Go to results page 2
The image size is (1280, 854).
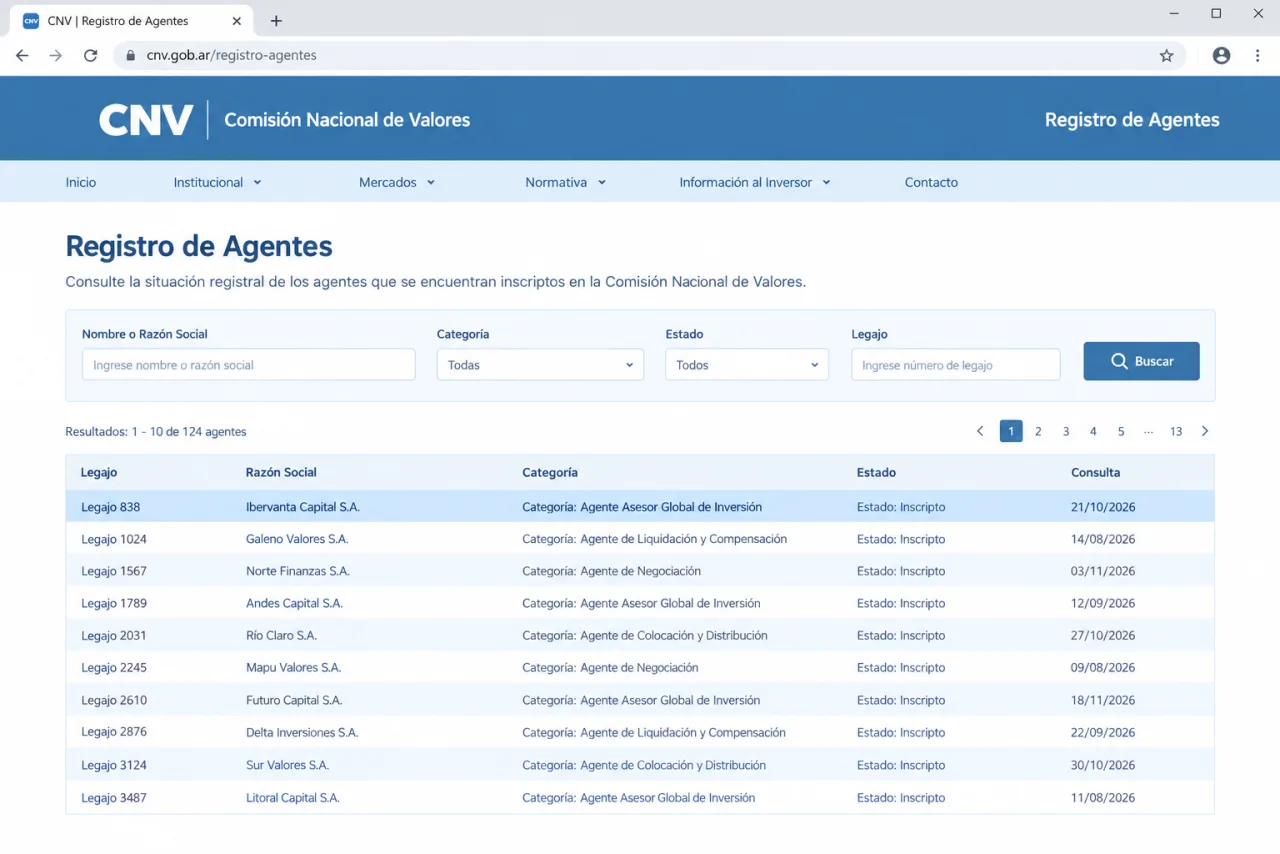[x=1038, y=431]
